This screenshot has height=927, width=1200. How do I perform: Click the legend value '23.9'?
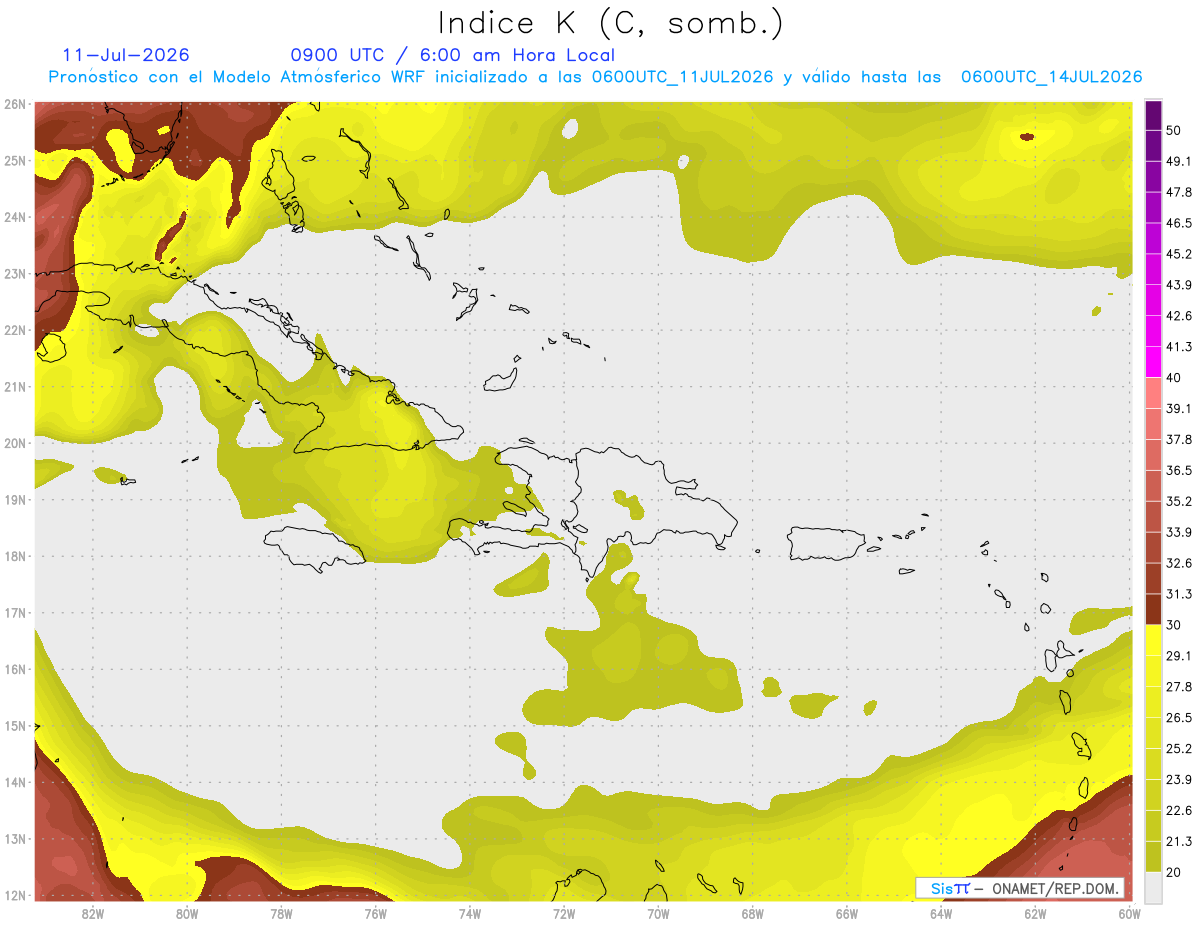tap(1178, 780)
